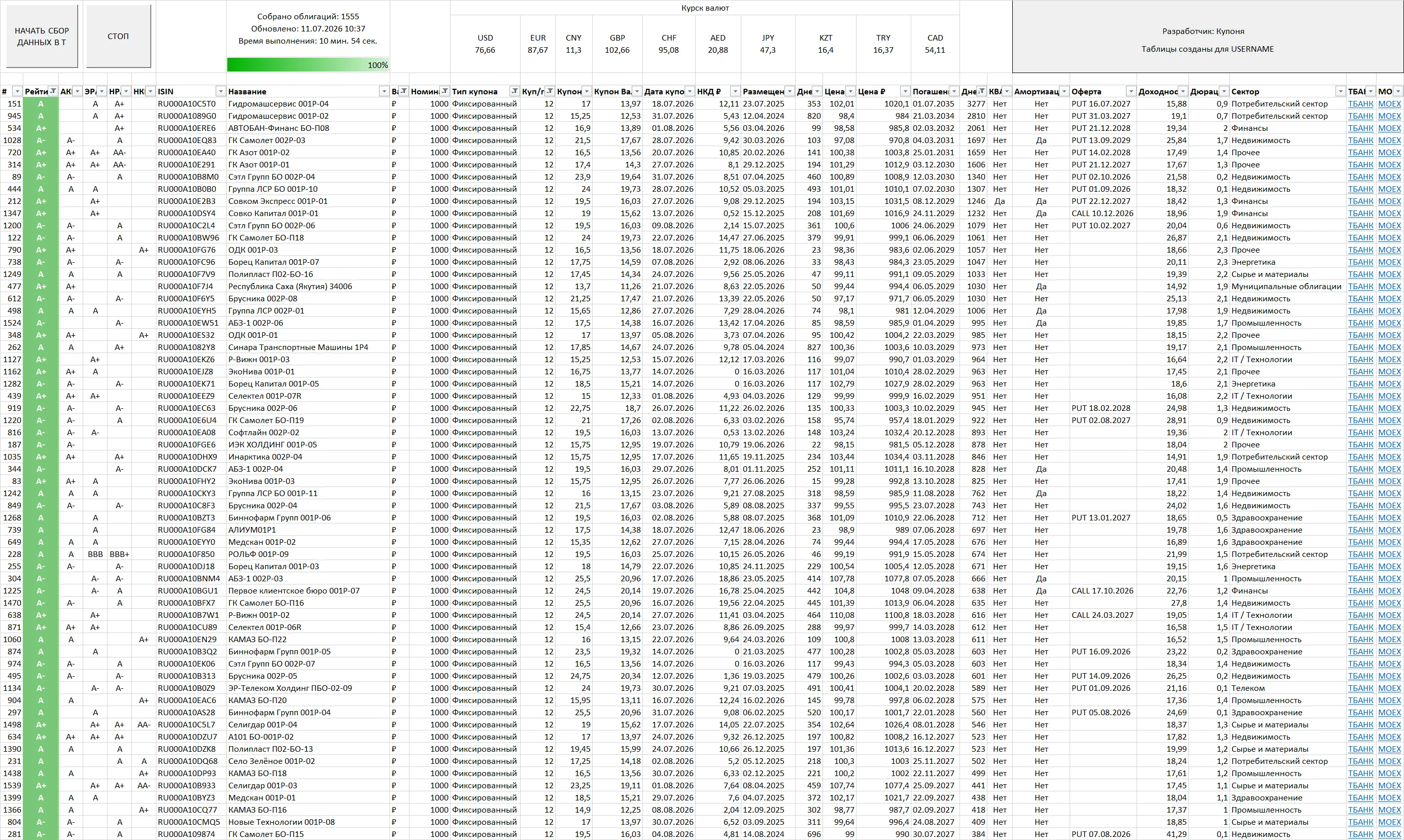Image resolution: width=1404 pixels, height=840 pixels.
Task: Open the # column filter dropdown
Action: point(17,92)
